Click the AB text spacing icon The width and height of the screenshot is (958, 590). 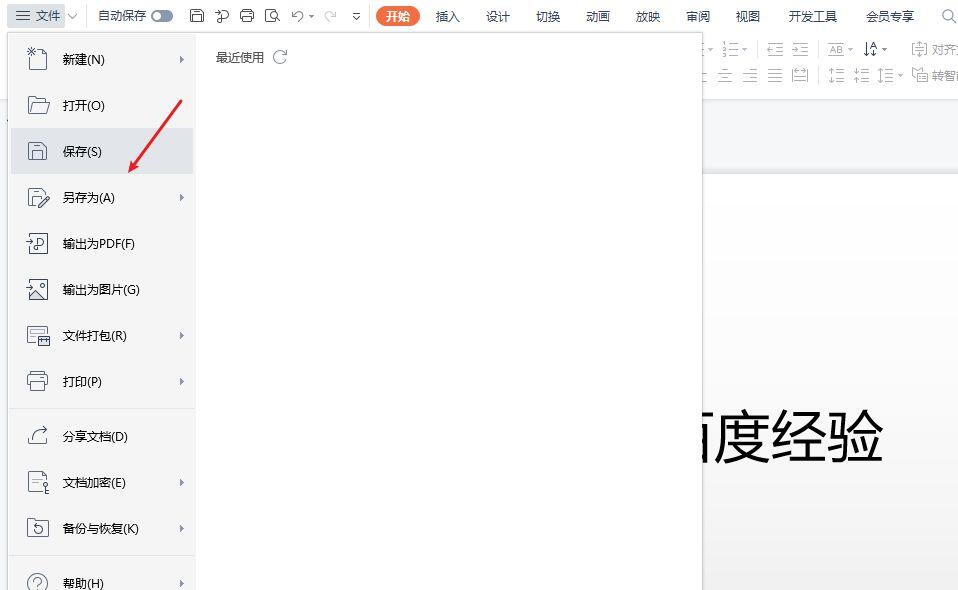click(836, 49)
